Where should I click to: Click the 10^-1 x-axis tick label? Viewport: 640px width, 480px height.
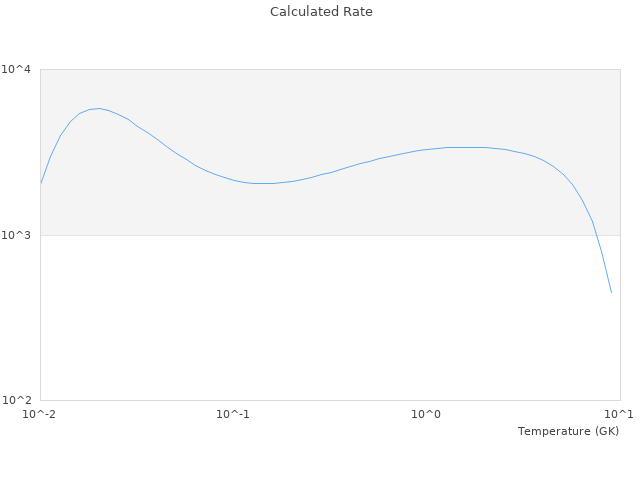(x=233, y=414)
